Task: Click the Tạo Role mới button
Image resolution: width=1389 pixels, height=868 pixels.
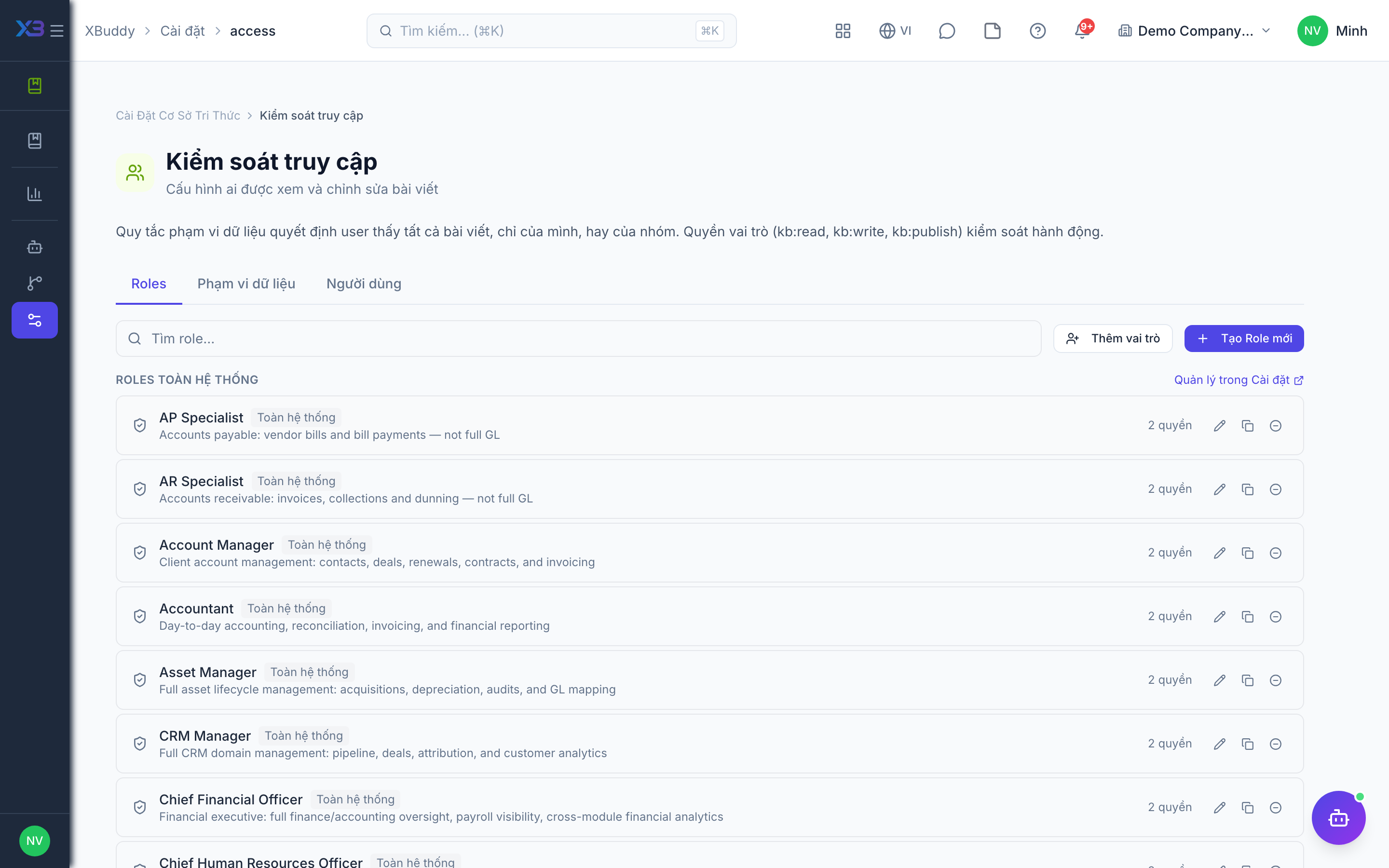Action: [x=1244, y=339]
